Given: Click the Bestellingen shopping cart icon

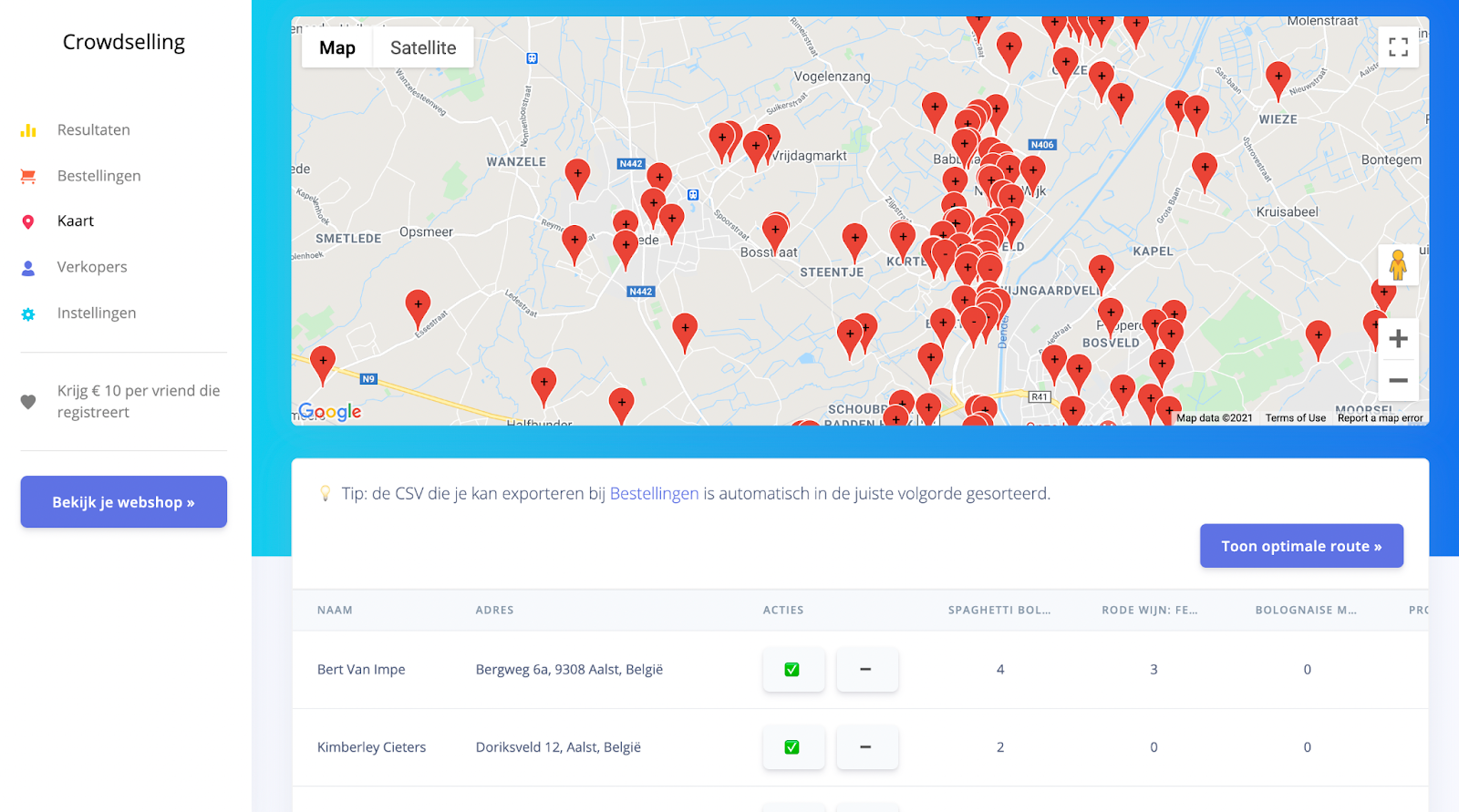Looking at the screenshot, I should (28, 176).
